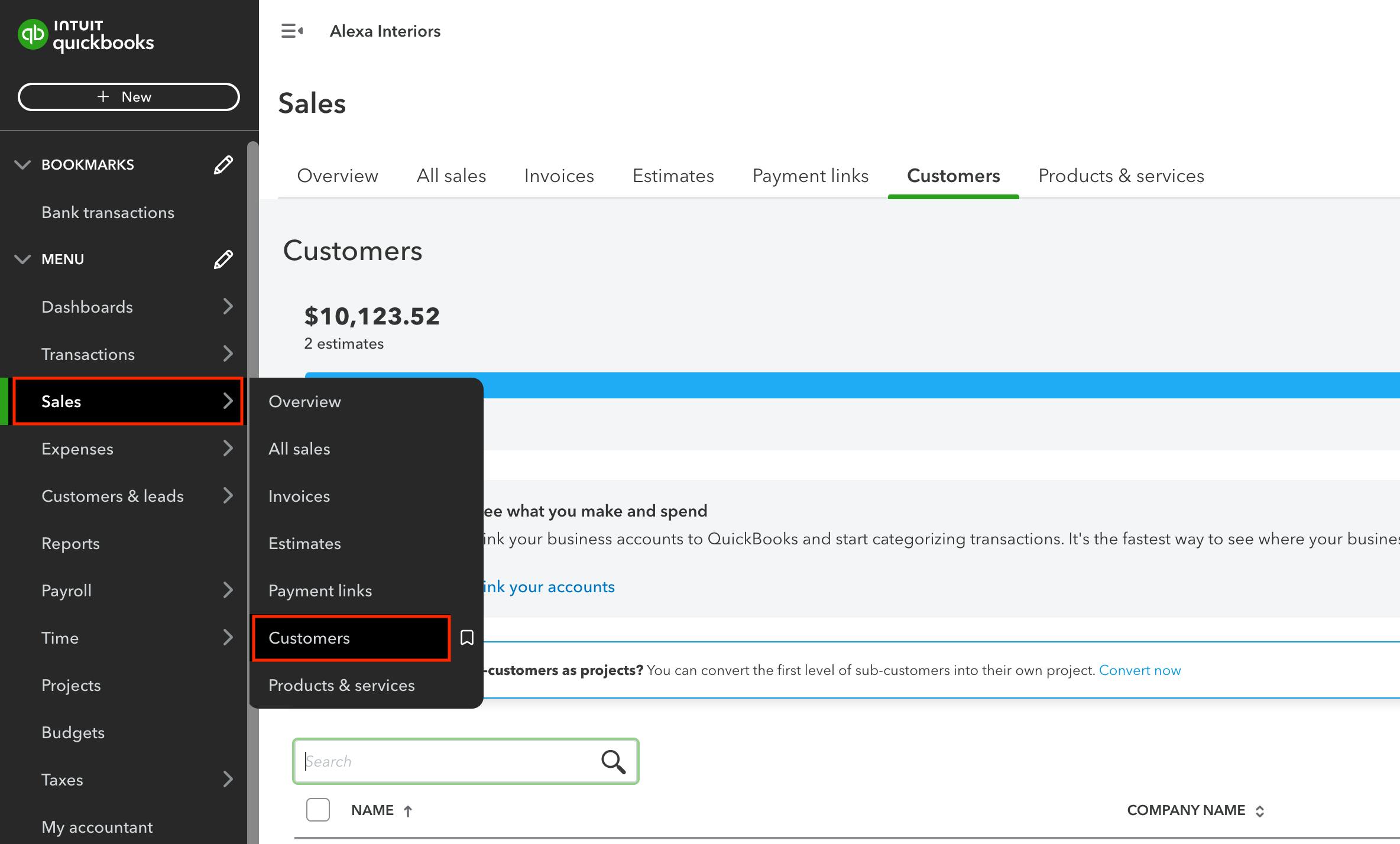
Task: Collapse the sidebar navigation menu icon
Action: point(291,31)
